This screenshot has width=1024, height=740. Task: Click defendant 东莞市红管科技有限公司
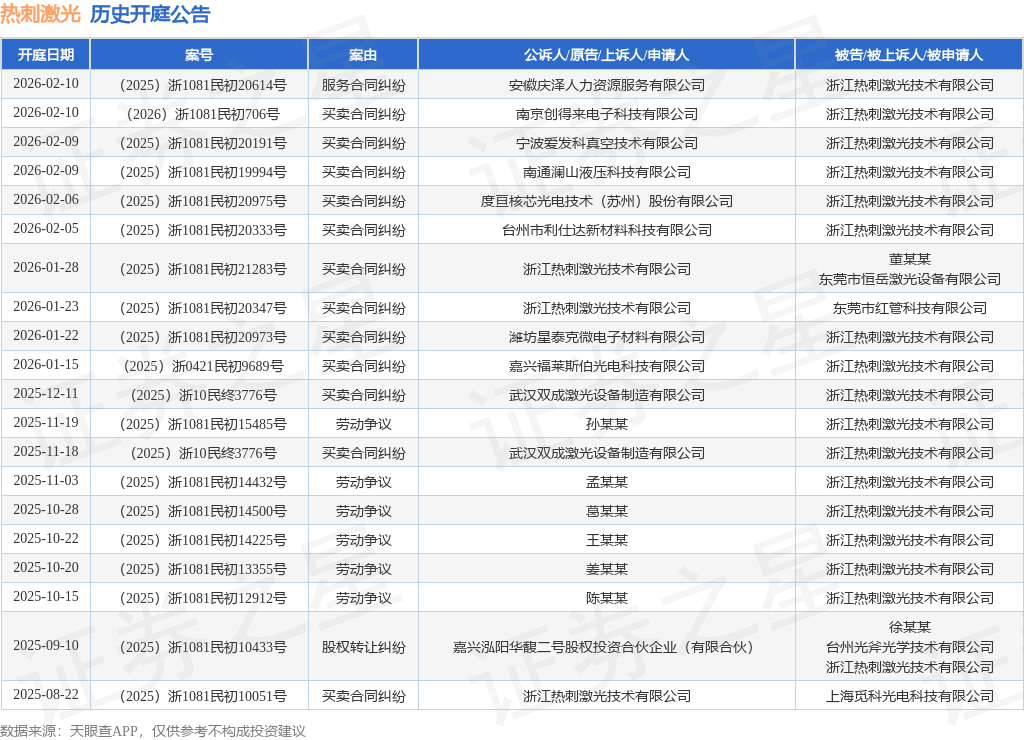coord(910,308)
